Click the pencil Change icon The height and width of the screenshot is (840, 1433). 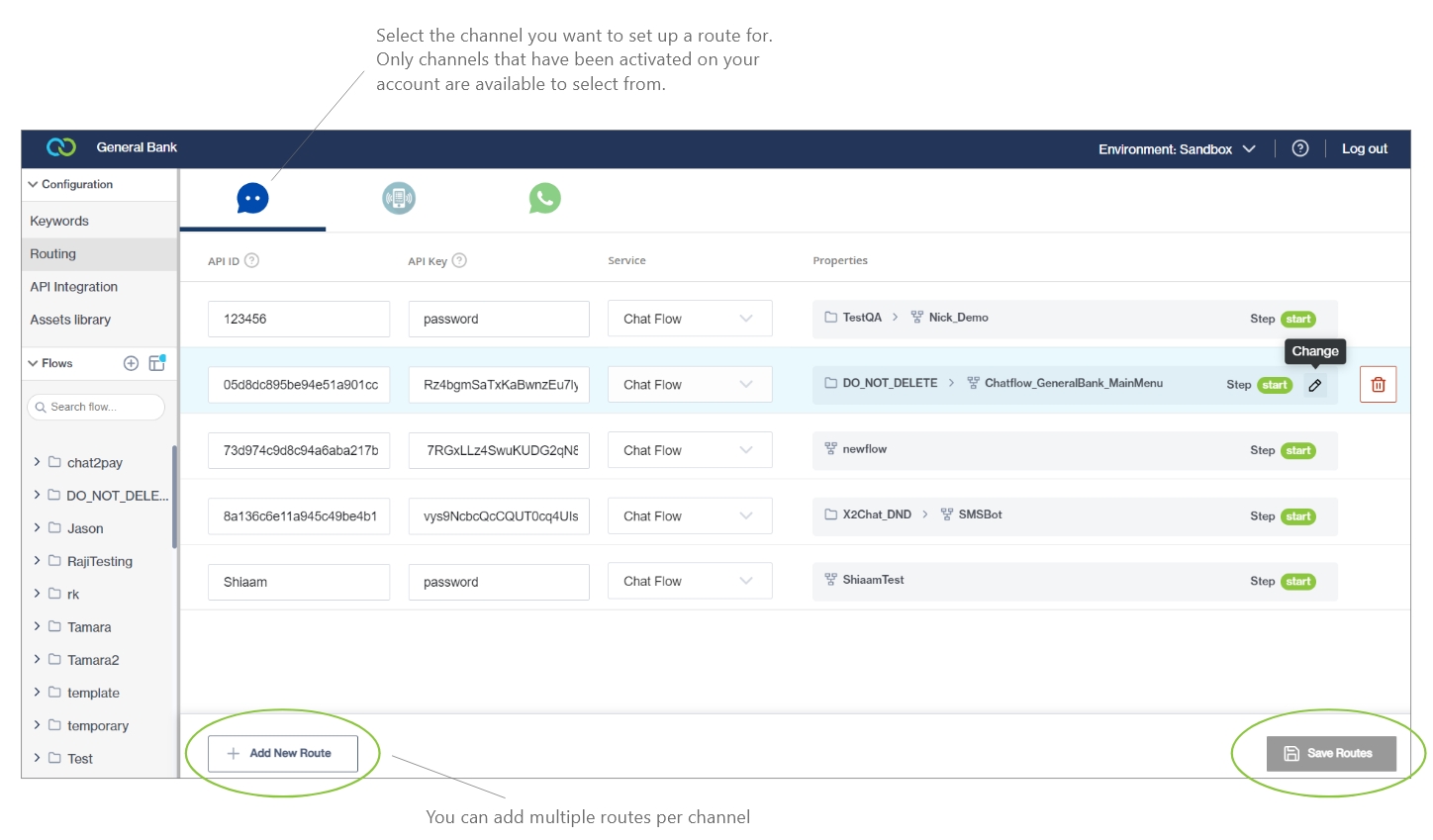1315,386
